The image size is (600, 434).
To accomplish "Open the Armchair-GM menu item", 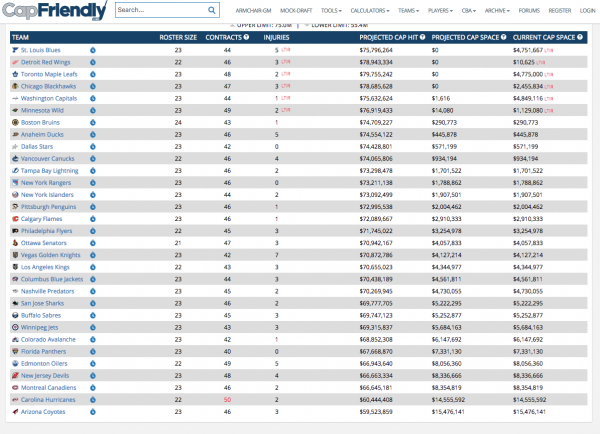I will point(253,10).
